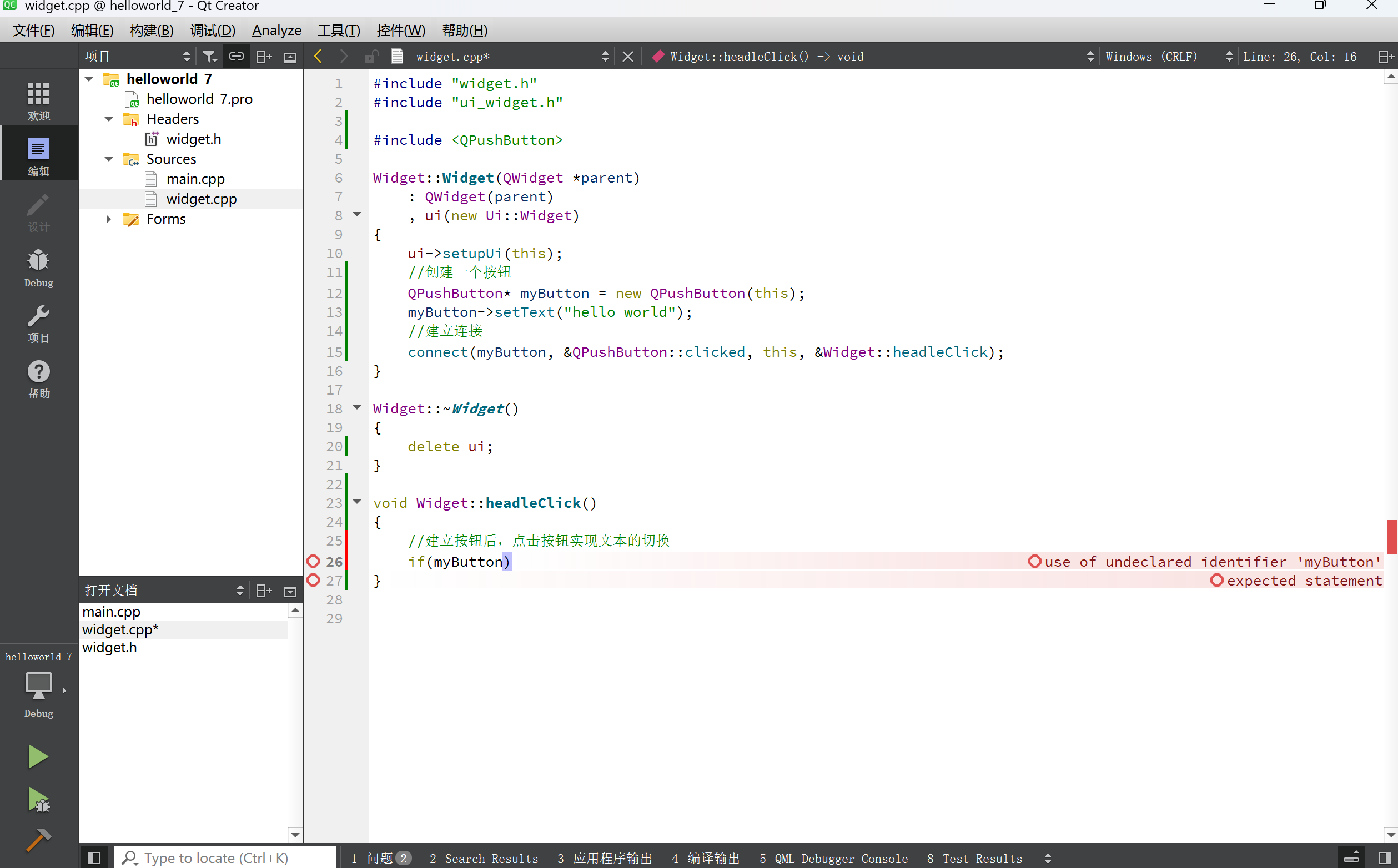Start debugging with the Run-Debug icon
Viewport: 1398px width, 868px height.
(38, 799)
